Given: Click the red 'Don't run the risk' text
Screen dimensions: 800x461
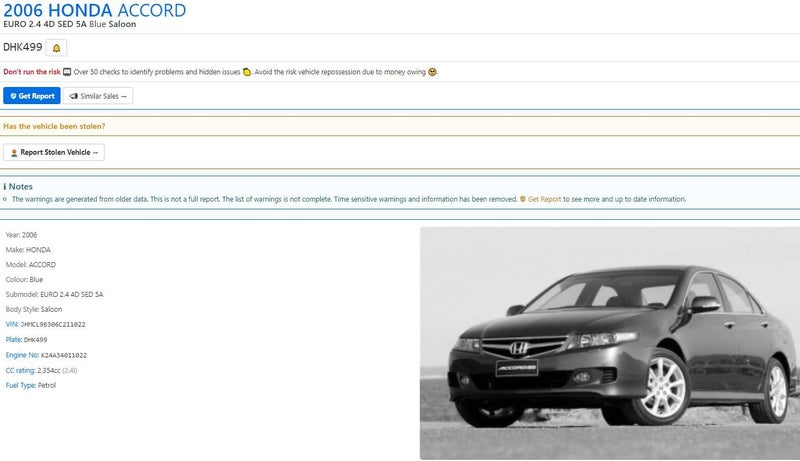Looking at the screenshot, I should point(32,72).
